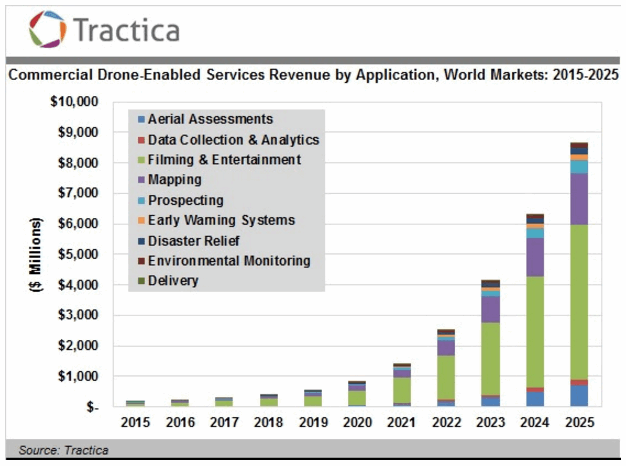Click the purple Mapping segment of 2025 bar
The height and width of the screenshot is (466, 626).
[578, 198]
